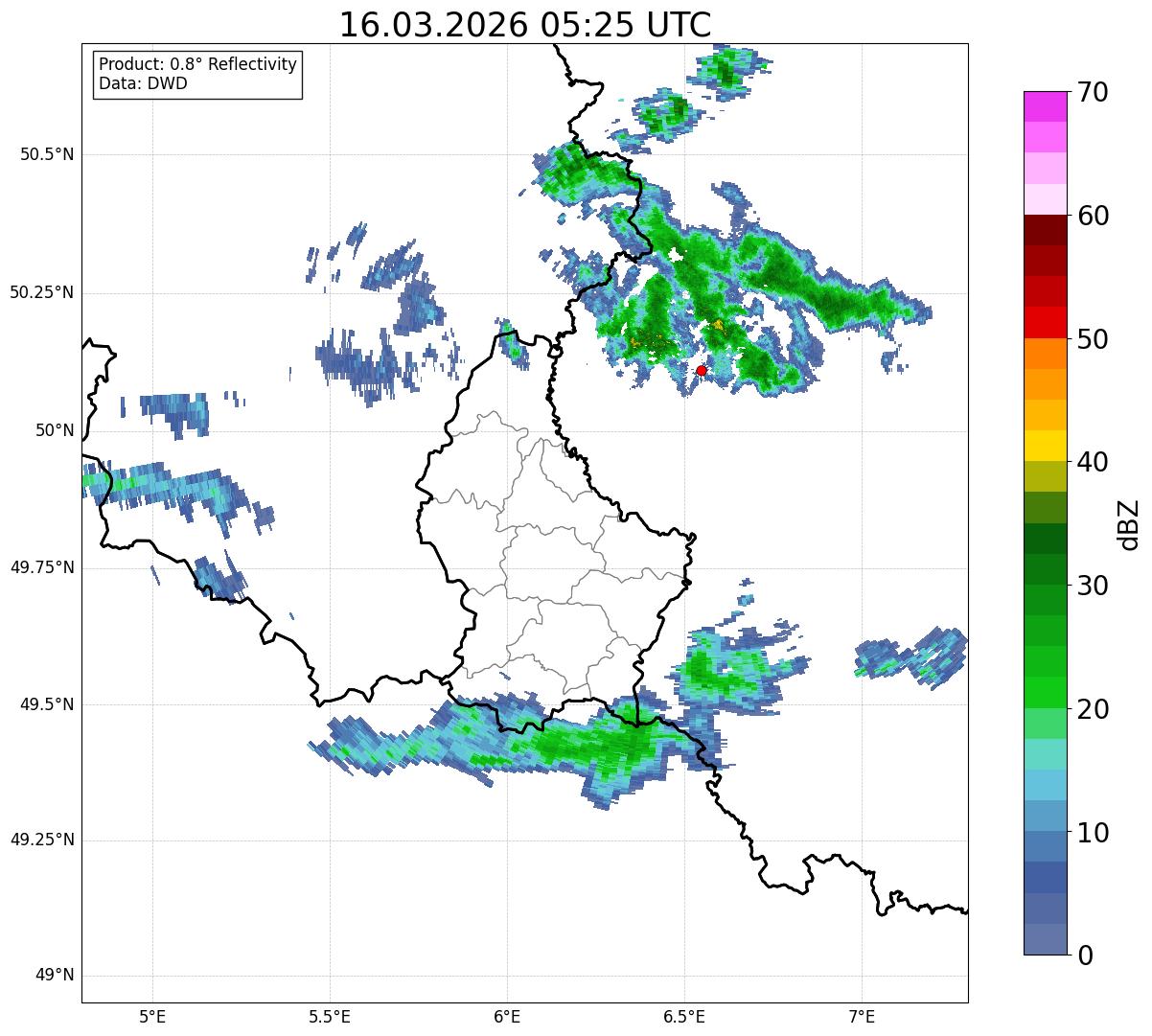The height and width of the screenshot is (1036, 1152).
Task: Pick the orange swatch just below 50
Action: pyautogui.click(x=1045, y=354)
